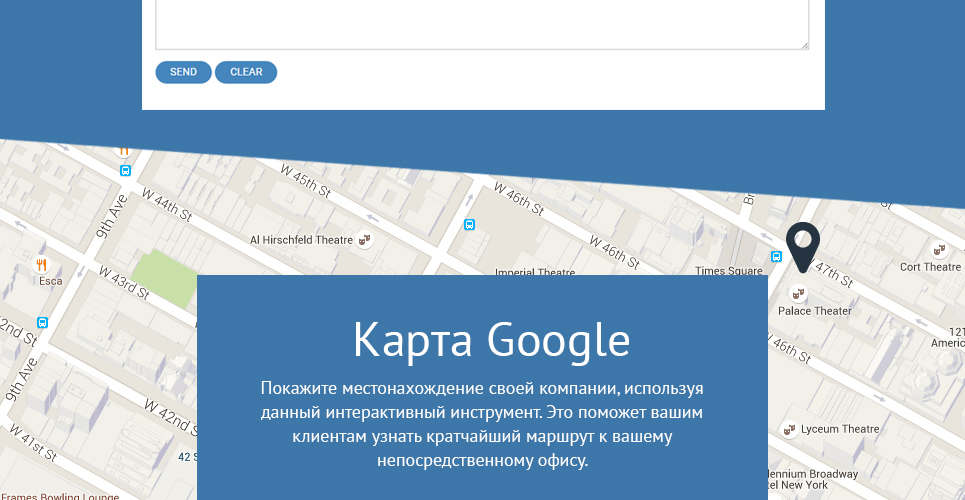Viewport: 965px width, 500px height.
Task: Click bus stop icon between W 45th and W 46th
Action: point(470,225)
